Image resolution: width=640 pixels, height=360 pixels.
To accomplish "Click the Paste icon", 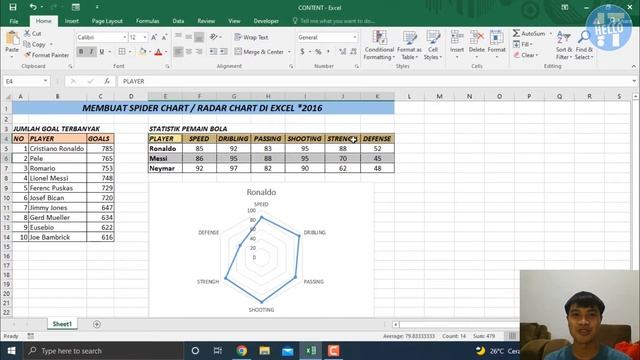I will coord(12,39).
